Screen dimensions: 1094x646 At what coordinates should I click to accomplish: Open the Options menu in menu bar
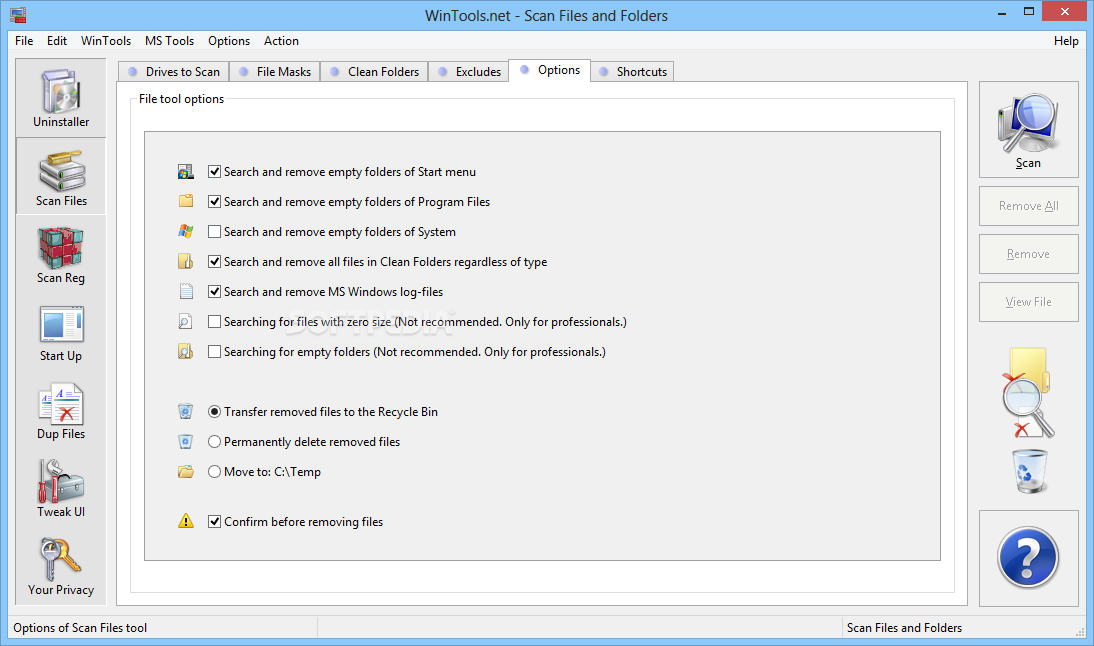[229, 40]
